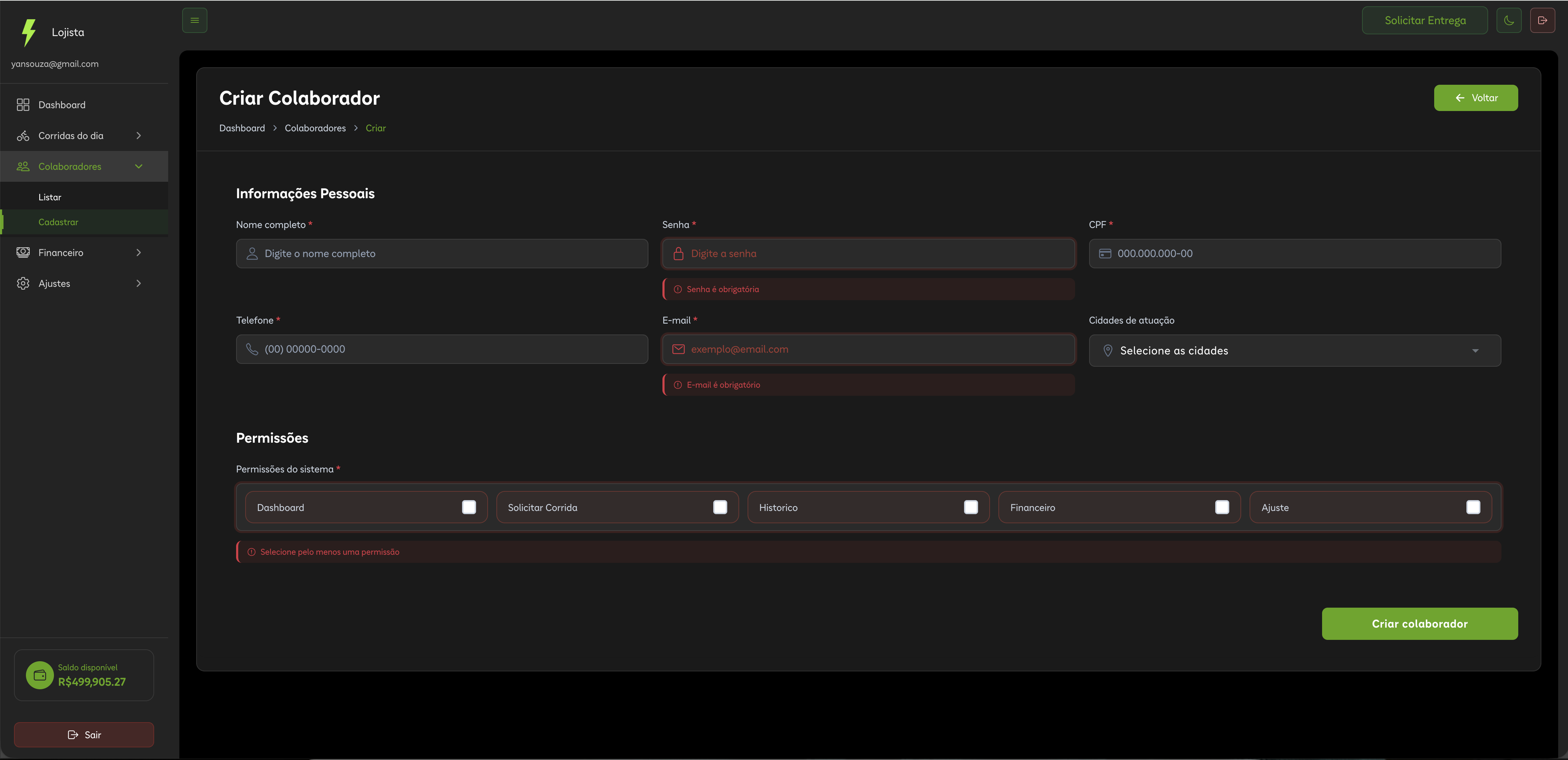The image size is (1568, 760).
Task: Click the Financeiro money icon
Action: [x=23, y=253]
